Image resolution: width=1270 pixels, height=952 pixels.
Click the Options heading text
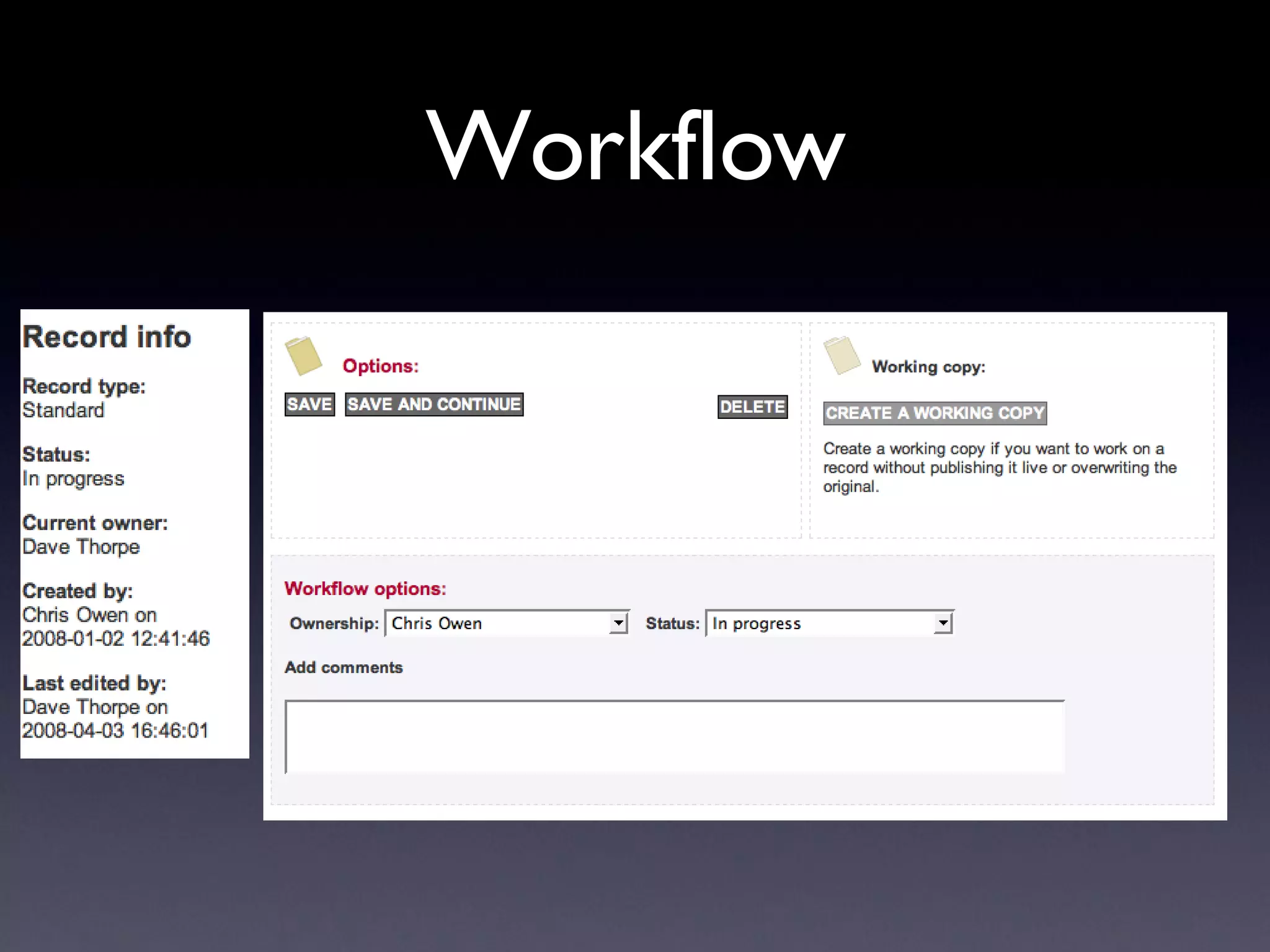380,366
